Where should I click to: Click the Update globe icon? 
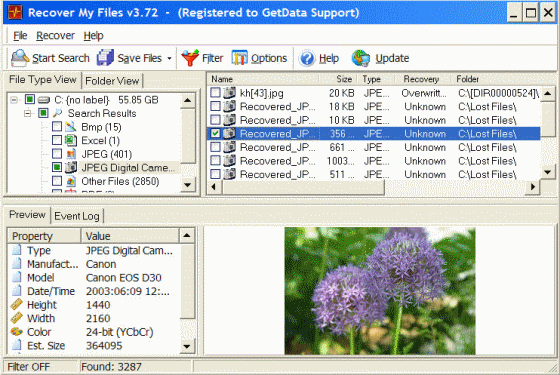(361, 58)
